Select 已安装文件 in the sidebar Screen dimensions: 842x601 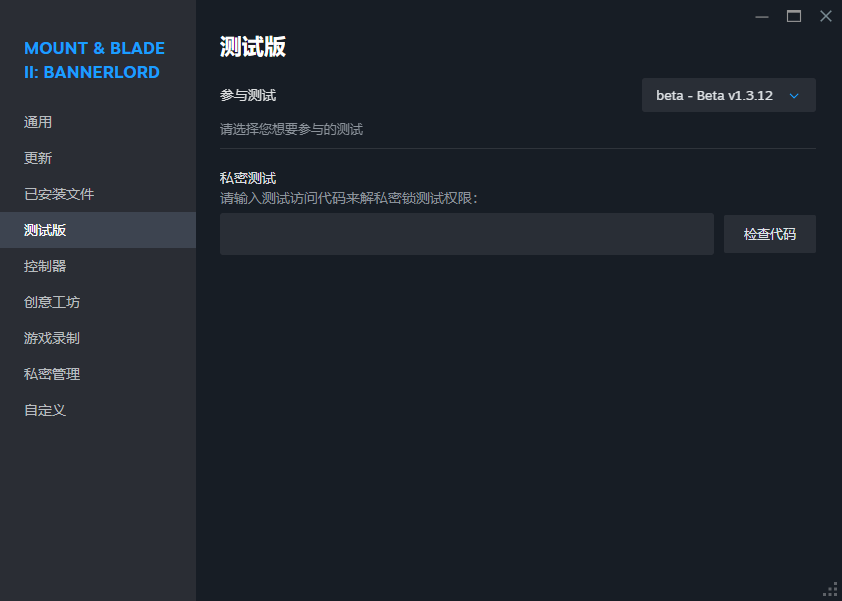tap(59, 194)
